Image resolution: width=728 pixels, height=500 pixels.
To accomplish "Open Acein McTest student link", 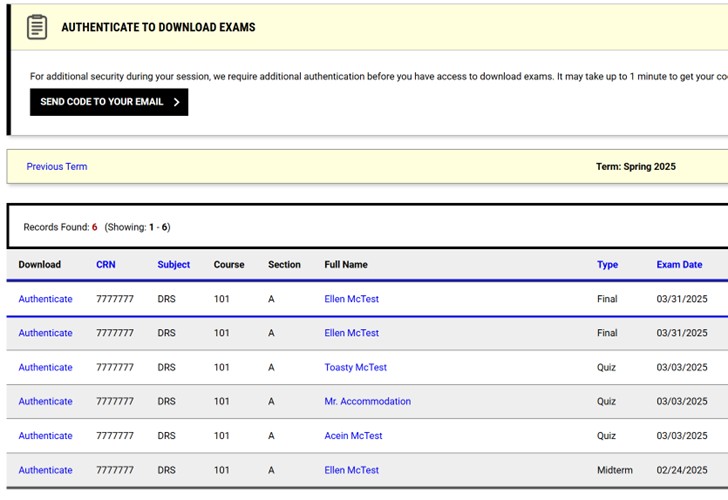I will point(353,435).
